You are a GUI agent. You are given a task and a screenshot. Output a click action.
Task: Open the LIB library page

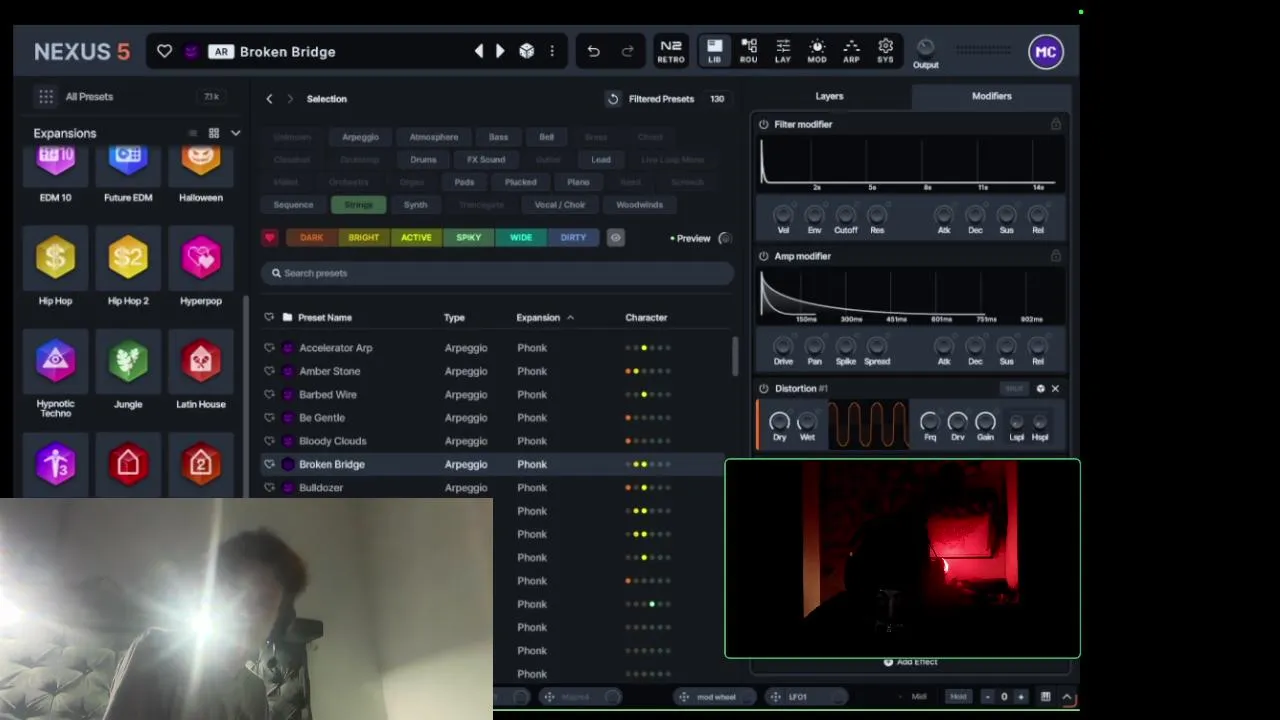pyautogui.click(x=714, y=51)
